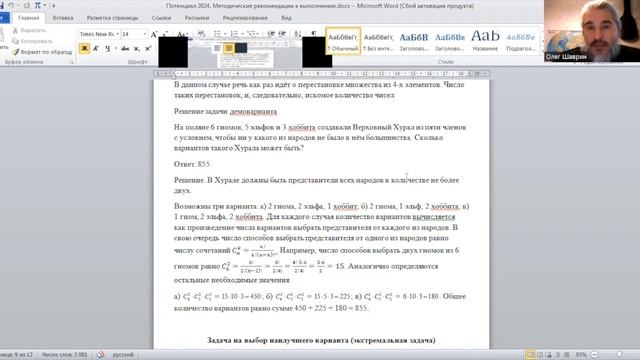Click the text Ответ: 855 in document
Screen dimensions: 640x360
pos(192,164)
